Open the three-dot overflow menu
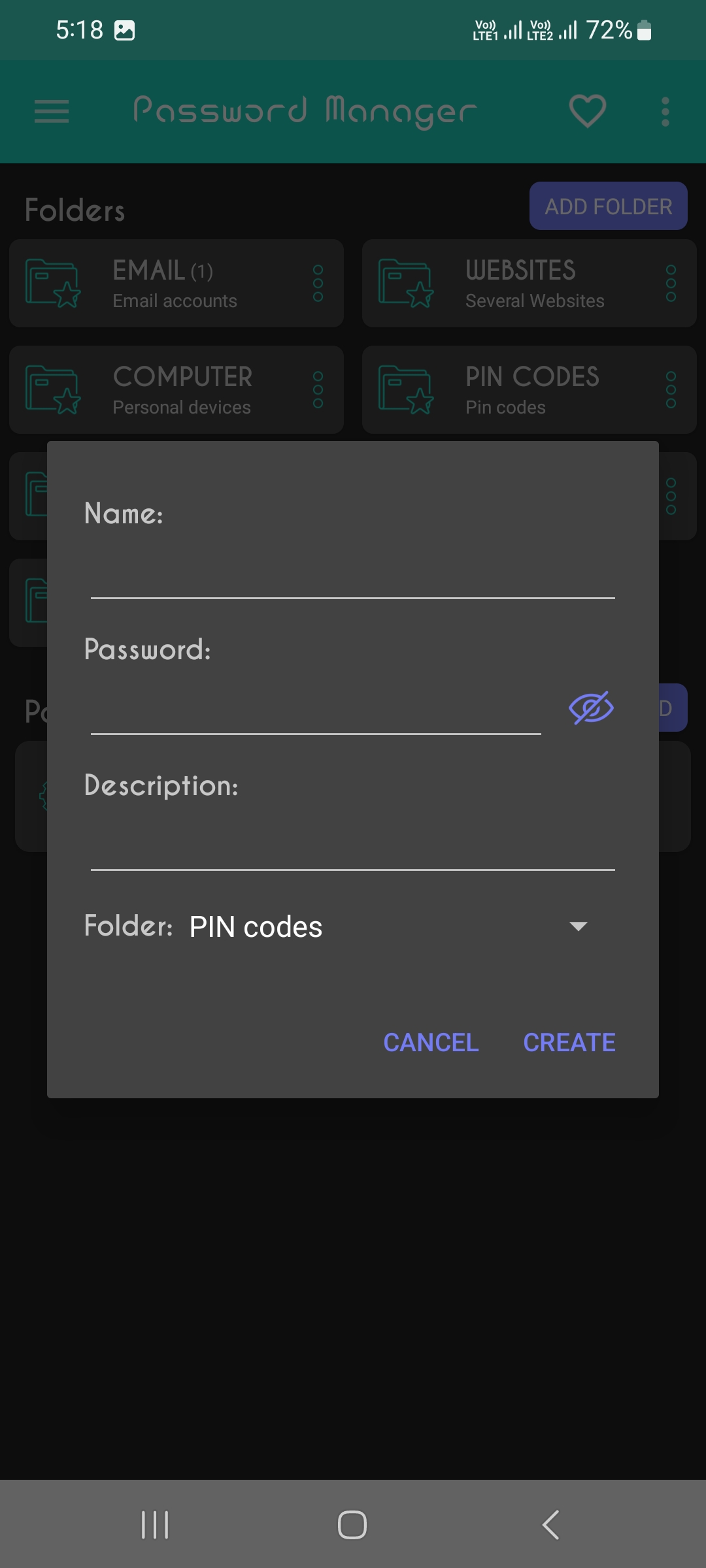 click(665, 112)
